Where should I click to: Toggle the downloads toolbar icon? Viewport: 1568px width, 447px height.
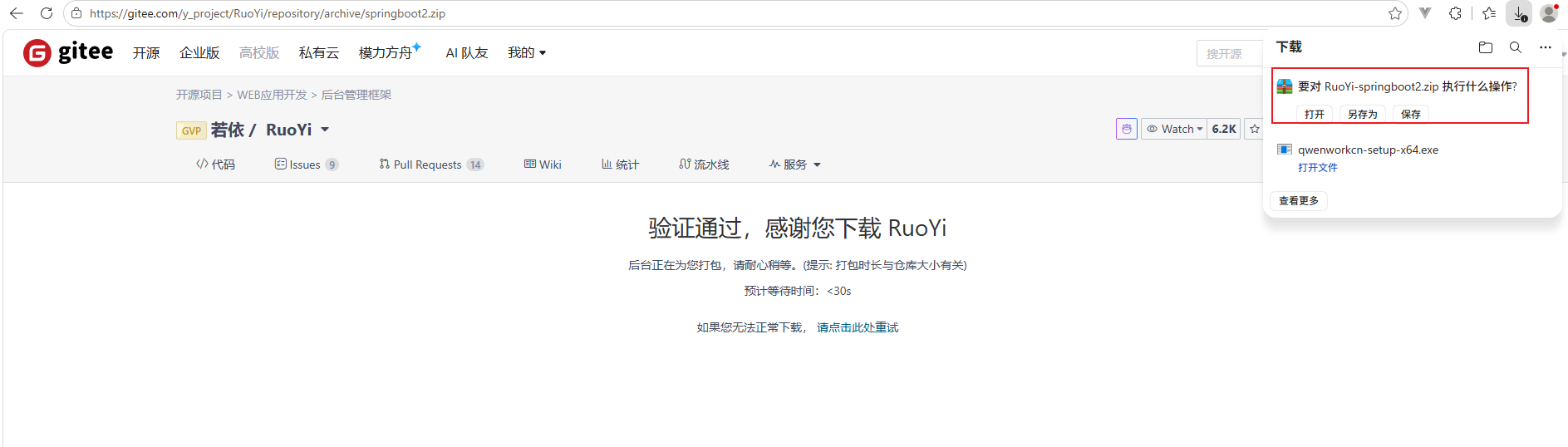(x=1519, y=13)
